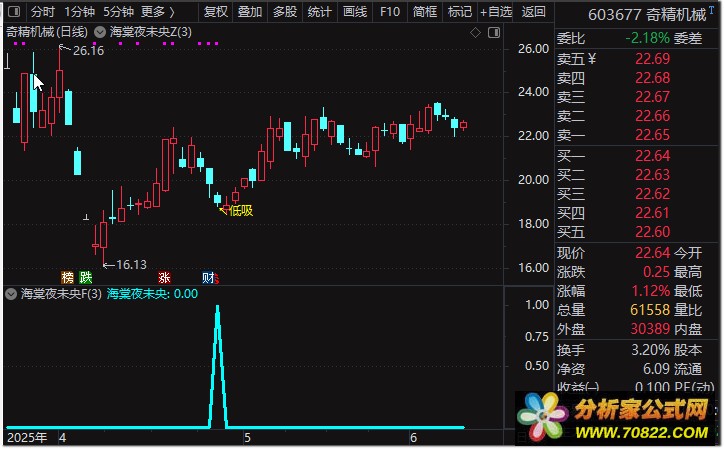Click the small T superscript icon

(x=711, y=9)
